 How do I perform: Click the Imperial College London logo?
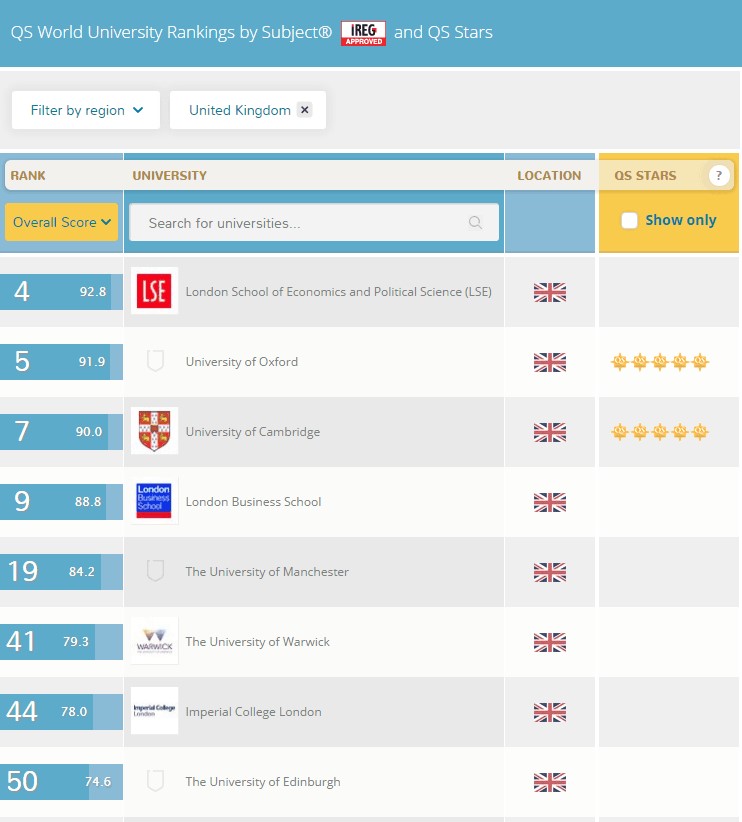pos(154,711)
